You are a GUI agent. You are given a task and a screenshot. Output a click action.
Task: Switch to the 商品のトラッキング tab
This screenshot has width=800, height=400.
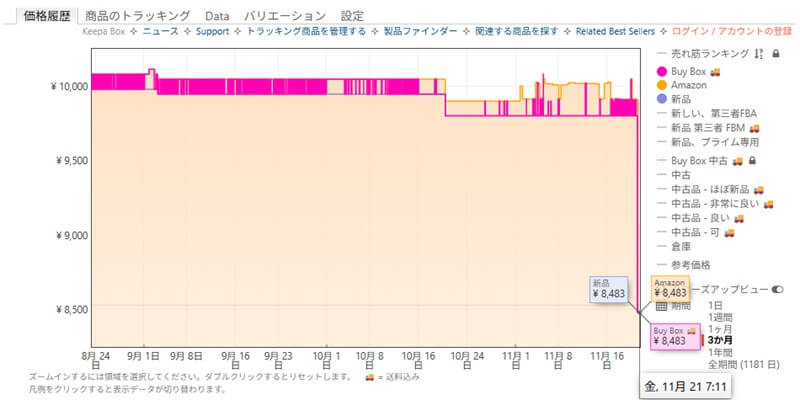pos(137,16)
